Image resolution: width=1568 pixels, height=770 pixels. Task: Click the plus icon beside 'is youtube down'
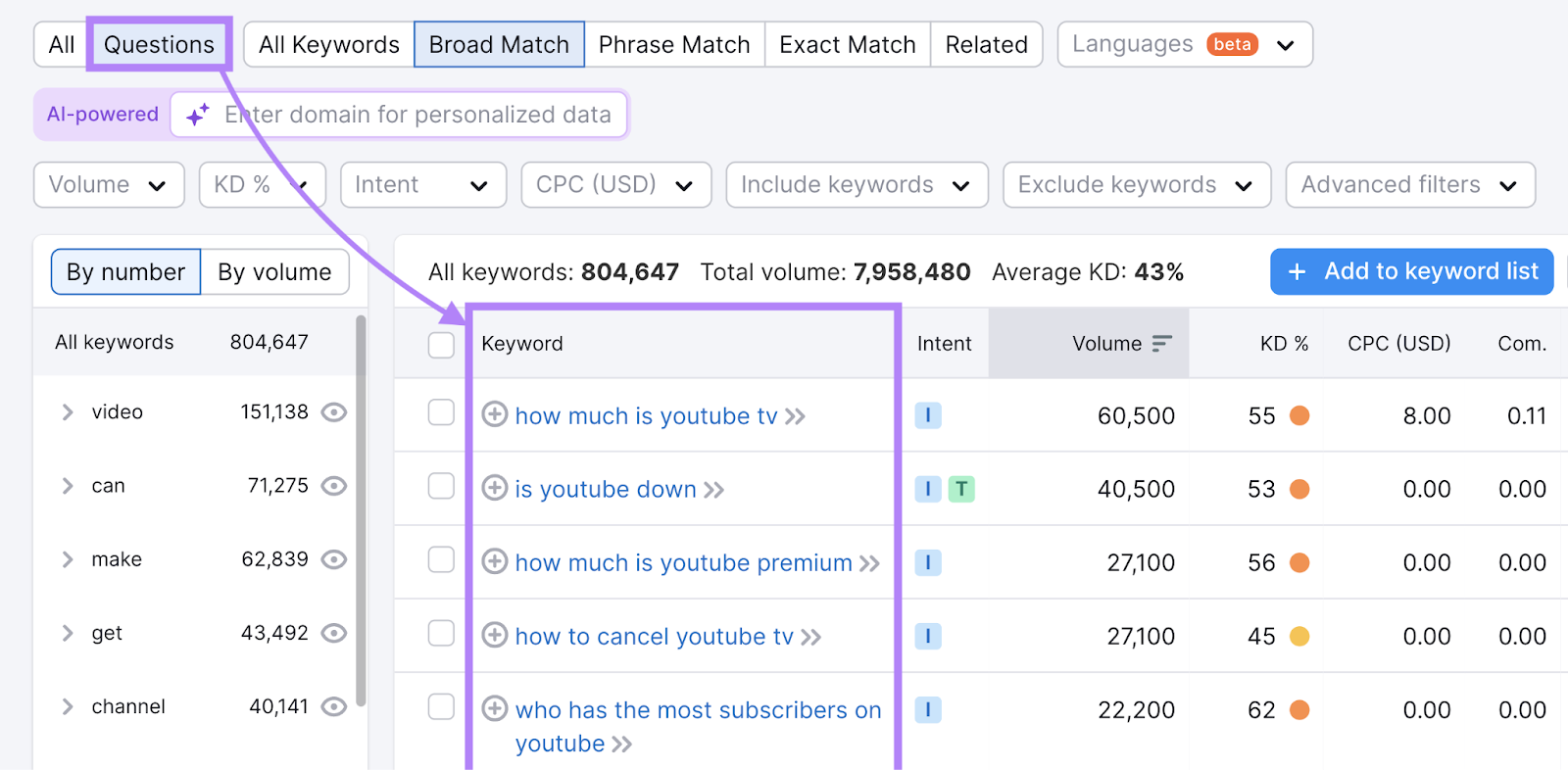pos(495,488)
